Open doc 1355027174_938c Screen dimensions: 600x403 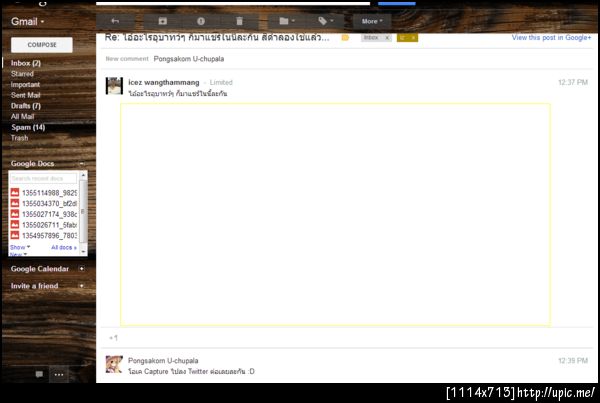coord(49,214)
